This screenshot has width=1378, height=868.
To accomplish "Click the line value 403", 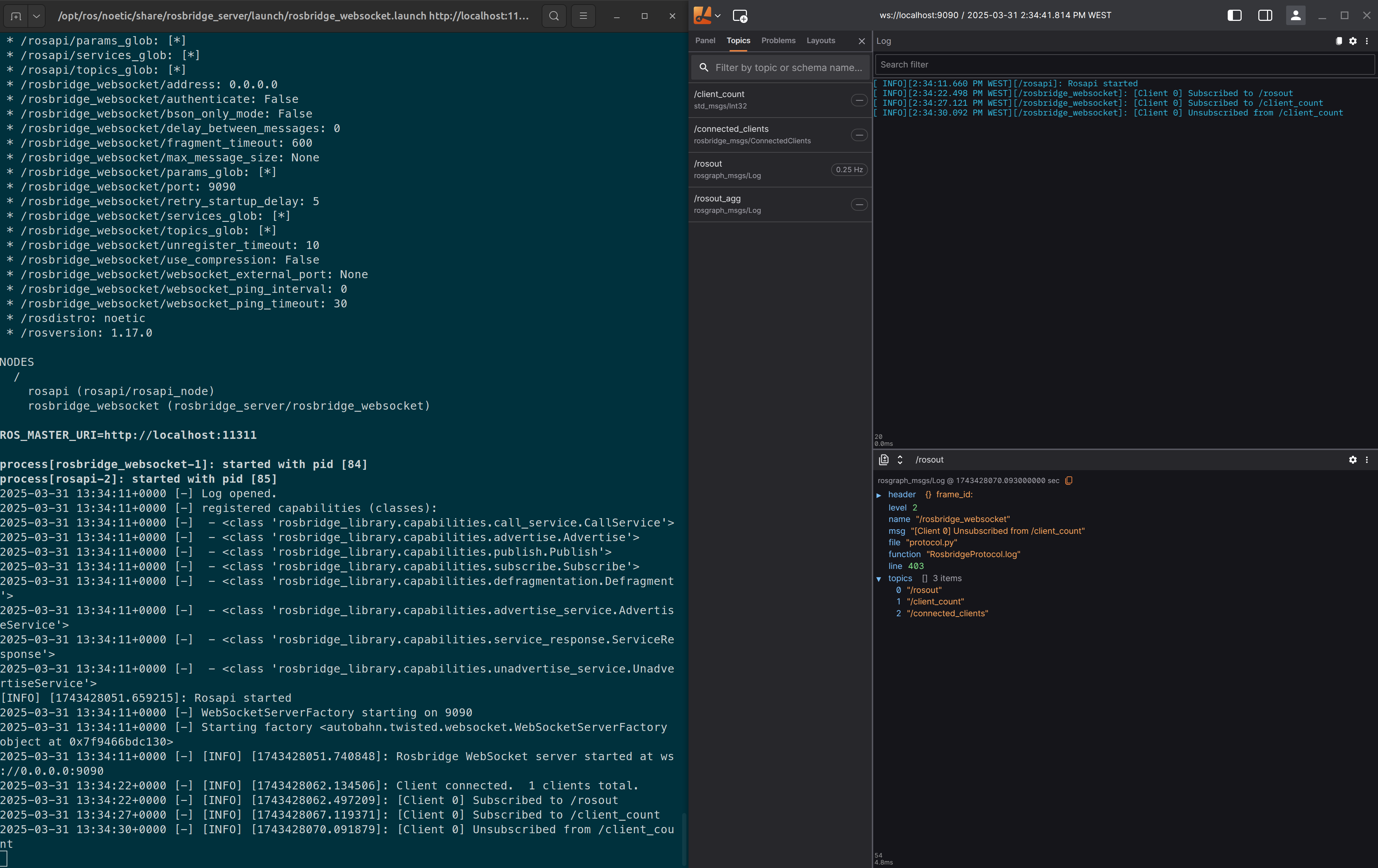I will pos(916,566).
